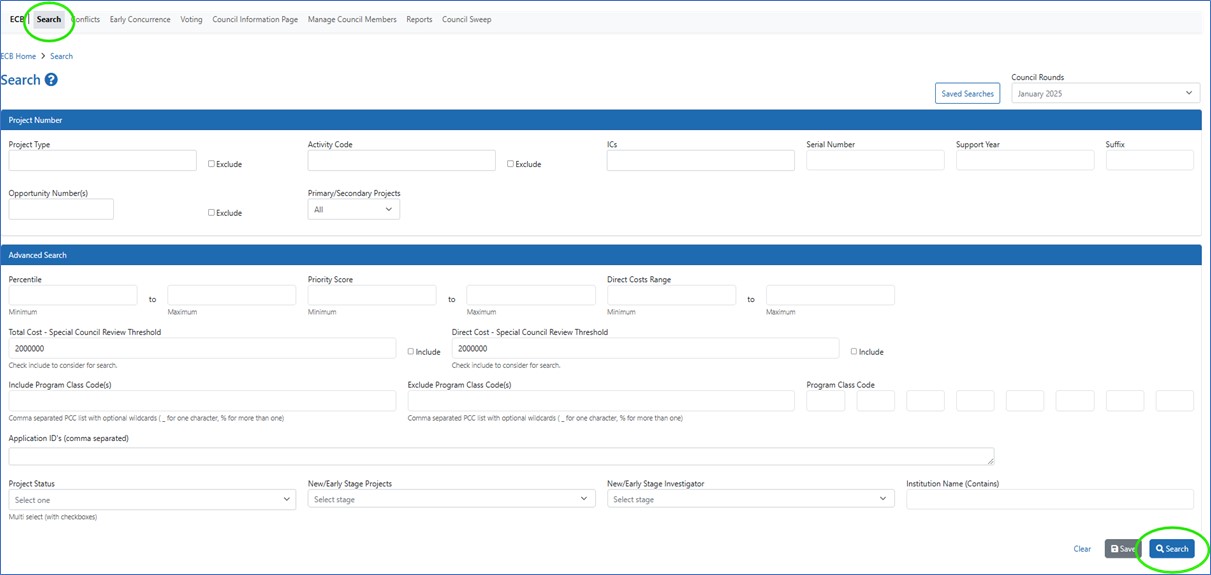Focus the Priority Score Minimum field
The width and height of the screenshot is (1211, 575).
[x=372, y=295]
